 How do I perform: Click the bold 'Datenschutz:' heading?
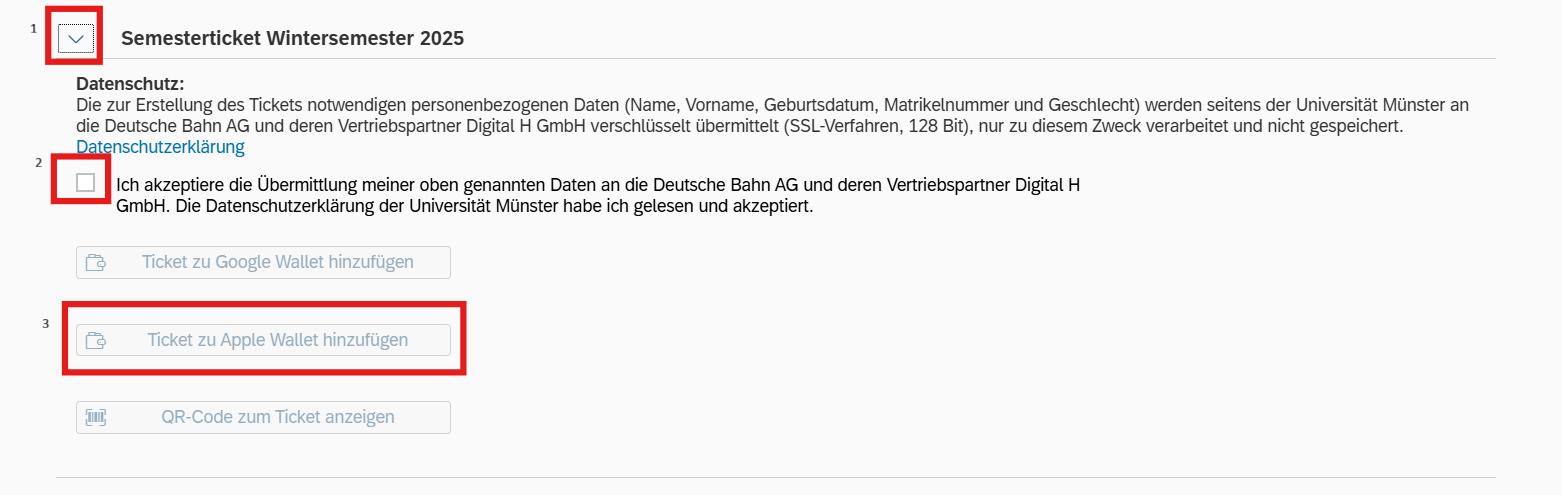tap(130, 84)
